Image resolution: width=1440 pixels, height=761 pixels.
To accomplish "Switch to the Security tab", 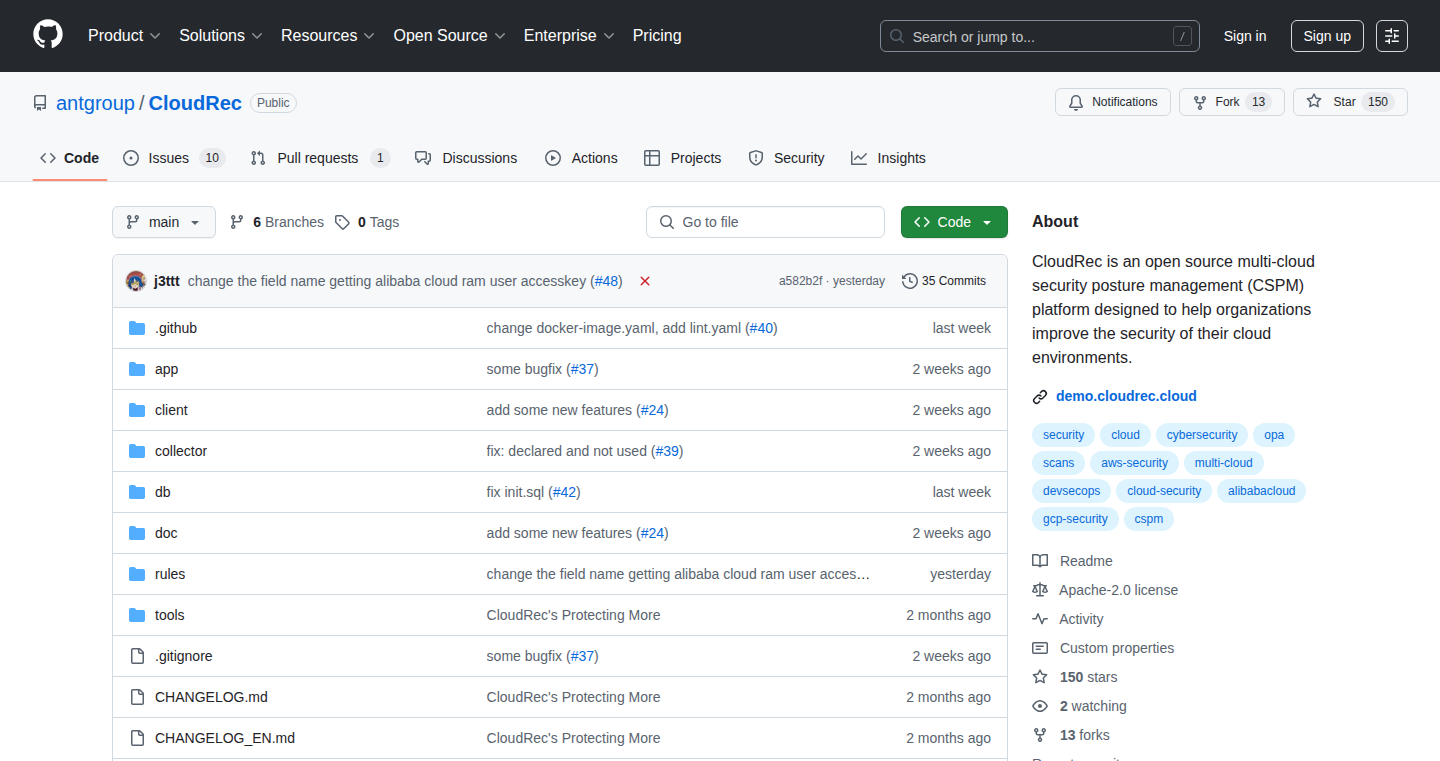I will (786, 158).
